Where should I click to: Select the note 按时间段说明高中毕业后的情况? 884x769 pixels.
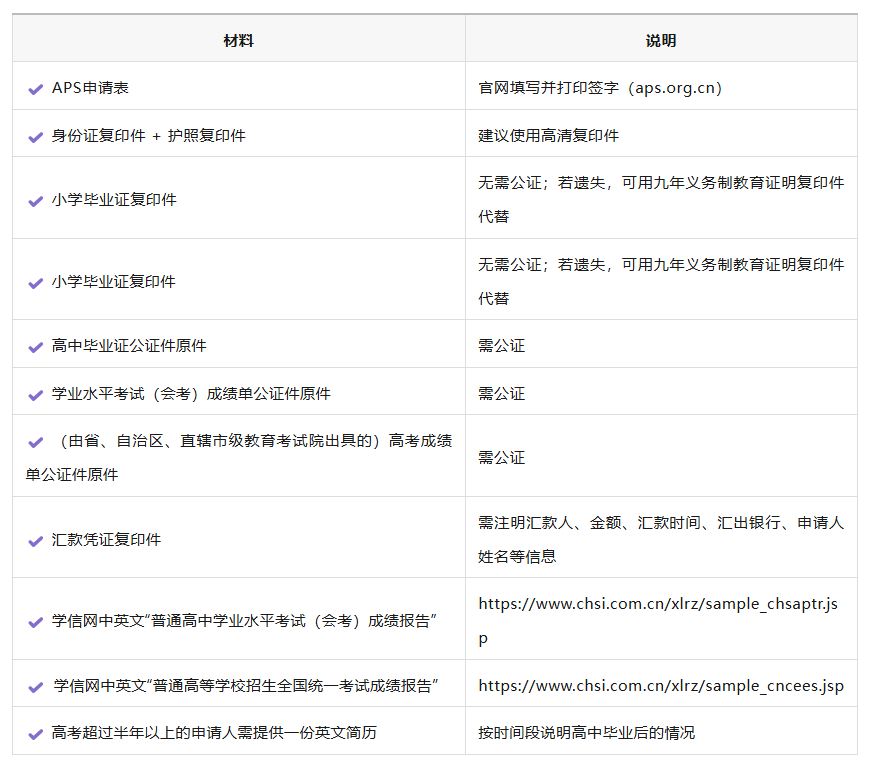[587, 732]
